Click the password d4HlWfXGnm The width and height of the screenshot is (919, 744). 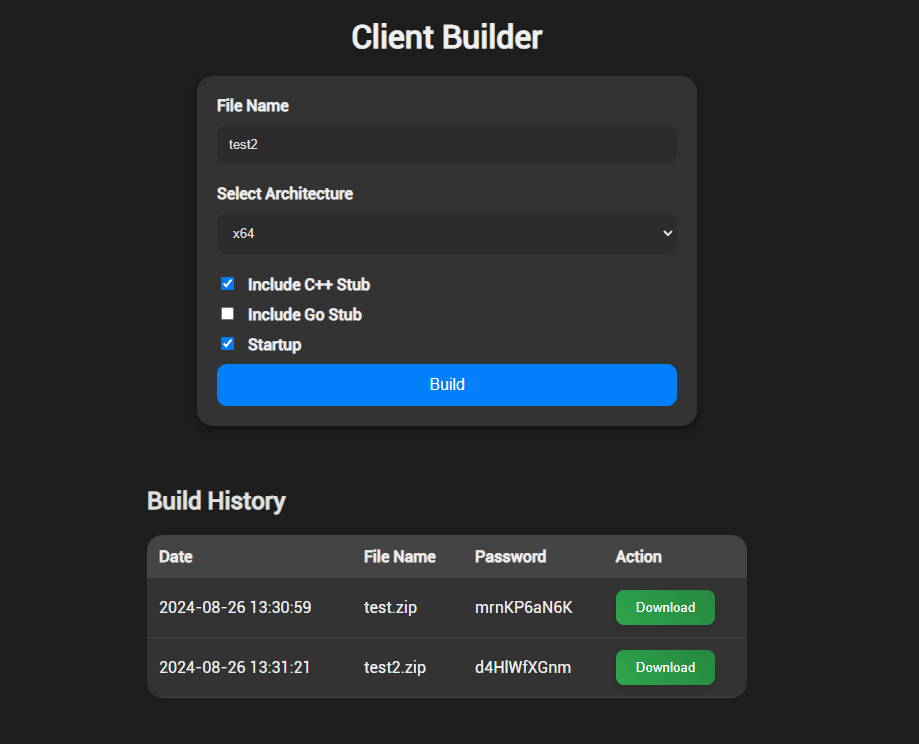(523, 668)
